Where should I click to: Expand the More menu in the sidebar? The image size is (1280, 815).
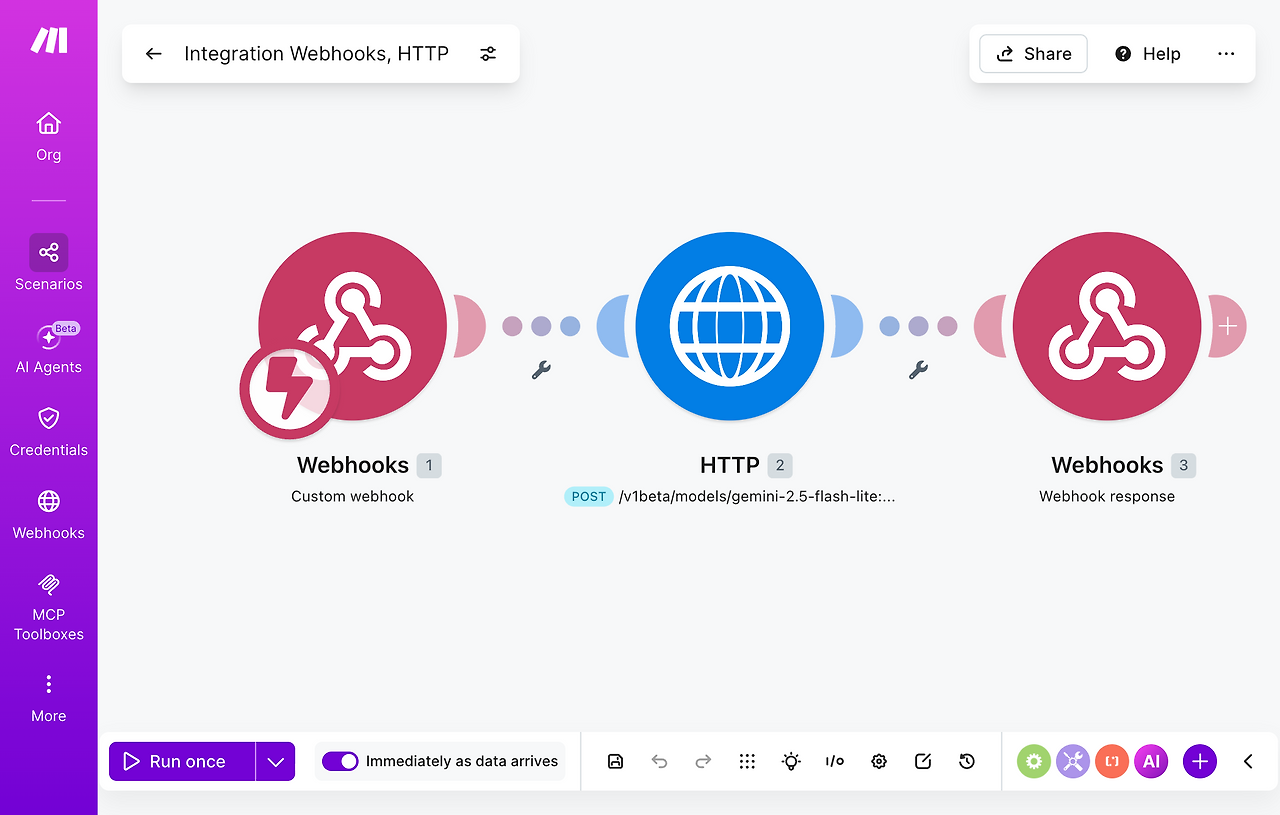tap(48, 697)
